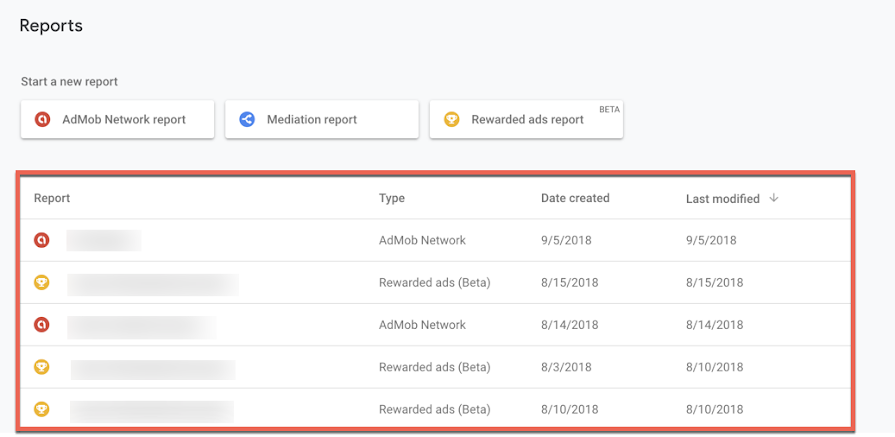Viewport: 895px width, 437px height.
Task: Click the Reports page heading
Action: 51,26
